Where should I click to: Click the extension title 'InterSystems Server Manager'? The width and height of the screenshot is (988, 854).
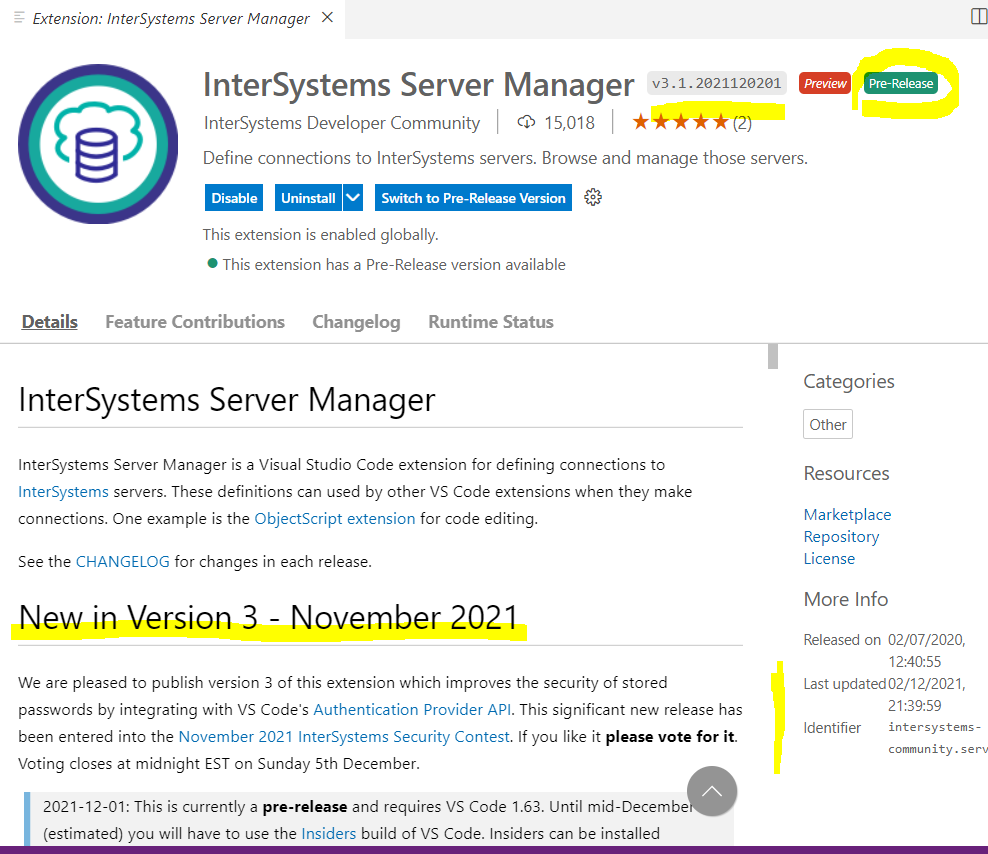418,84
